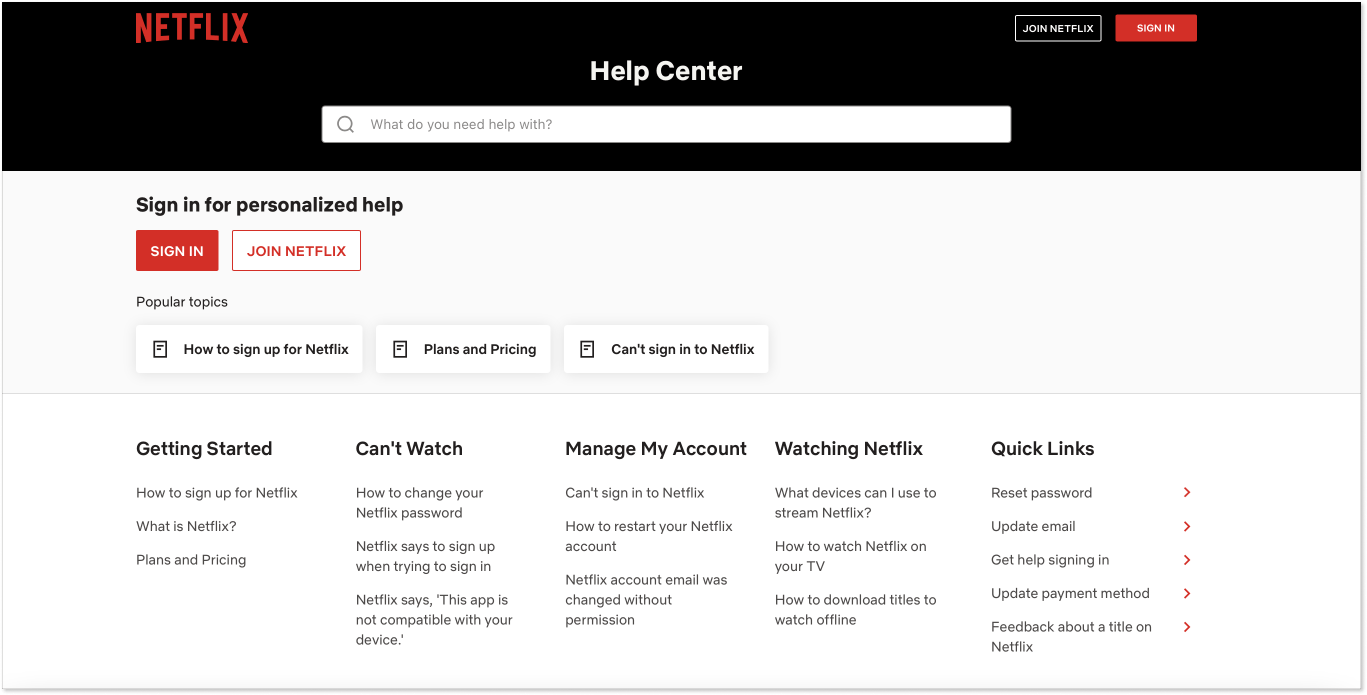Image resolution: width=1367 pixels, height=695 pixels.
Task: Click the red arrow beside Reset password
Action: coord(1187,492)
